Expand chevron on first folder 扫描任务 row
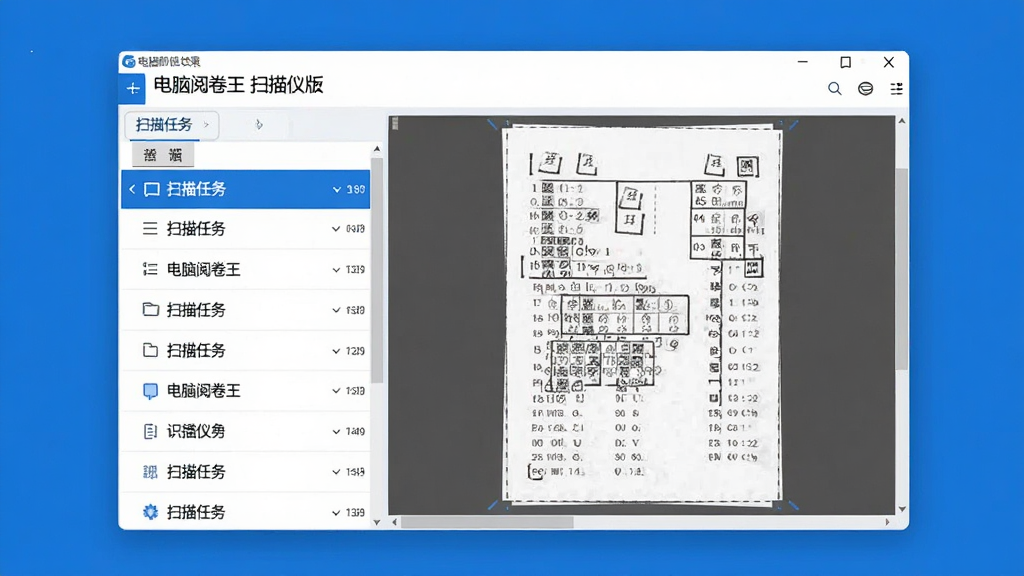 tap(336, 310)
